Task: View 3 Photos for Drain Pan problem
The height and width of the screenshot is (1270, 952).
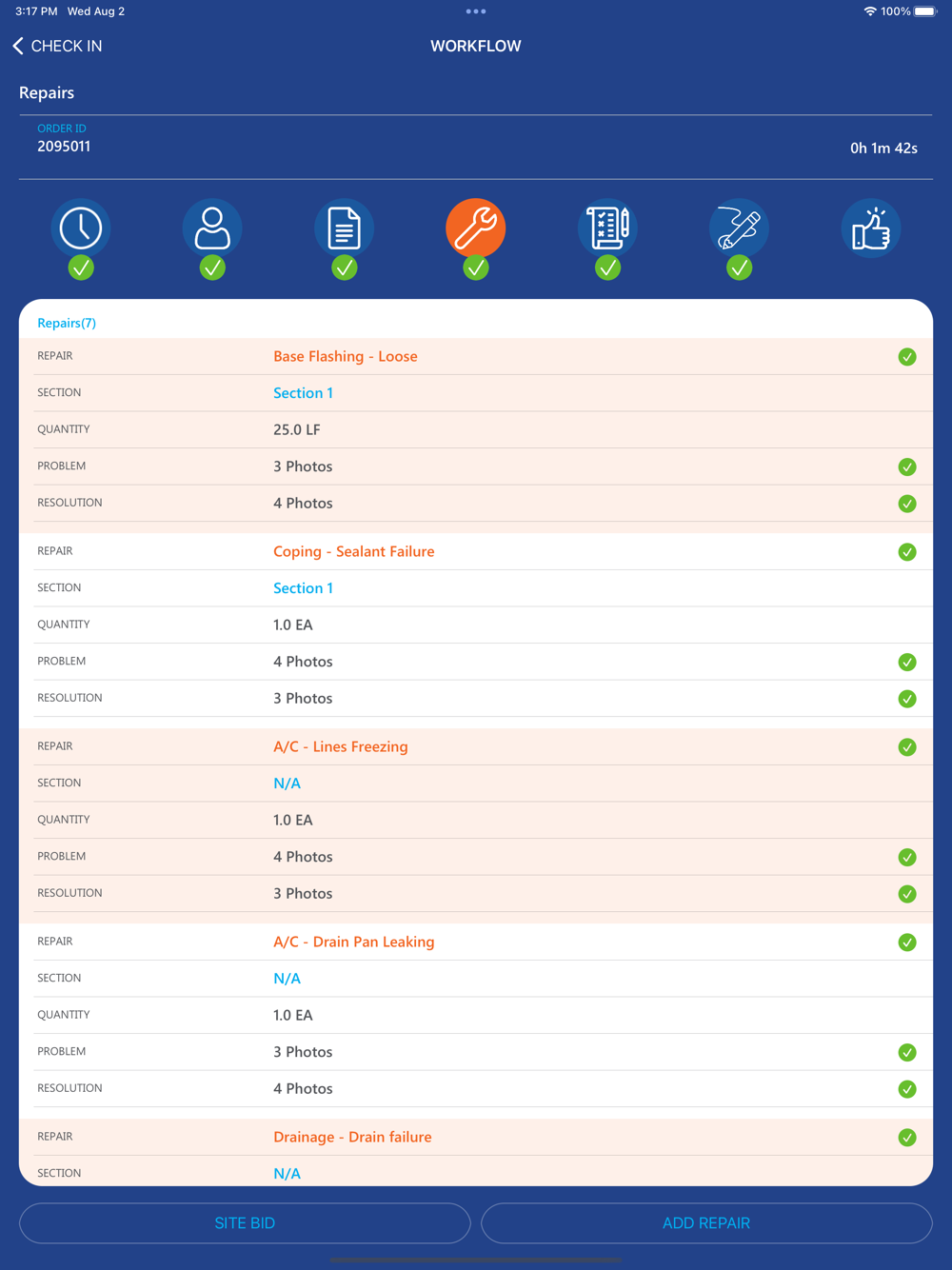Action: [303, 1052]
